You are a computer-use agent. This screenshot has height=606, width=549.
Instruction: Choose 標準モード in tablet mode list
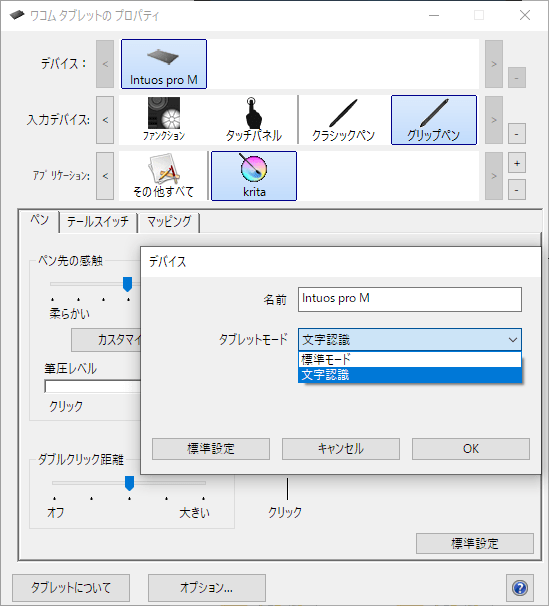(x=410, y=359)
